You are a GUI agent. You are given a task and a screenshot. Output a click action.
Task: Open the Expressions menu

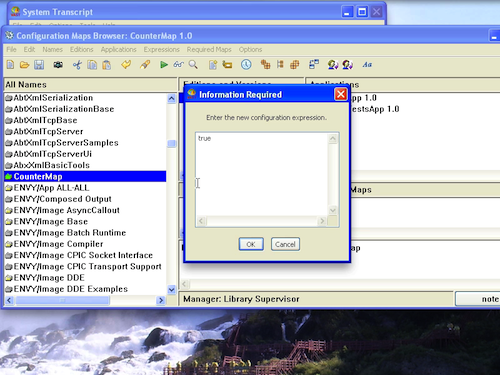pyautogui.click(x=162, y=49)
